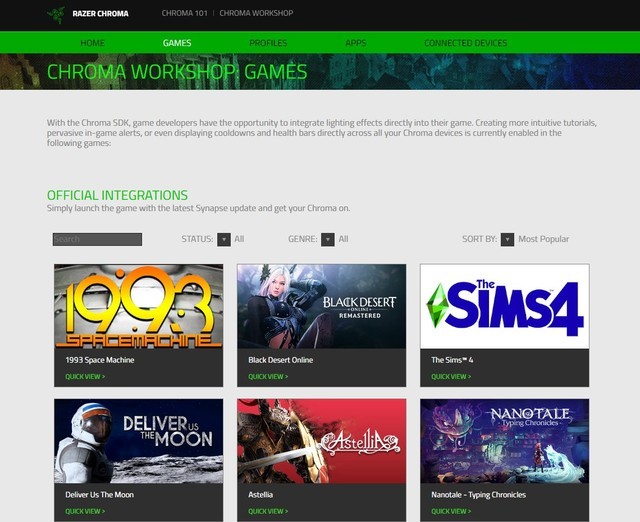Go to the Home tab
The height and width of the screenshot is (522, 640).
coord(93,43)
